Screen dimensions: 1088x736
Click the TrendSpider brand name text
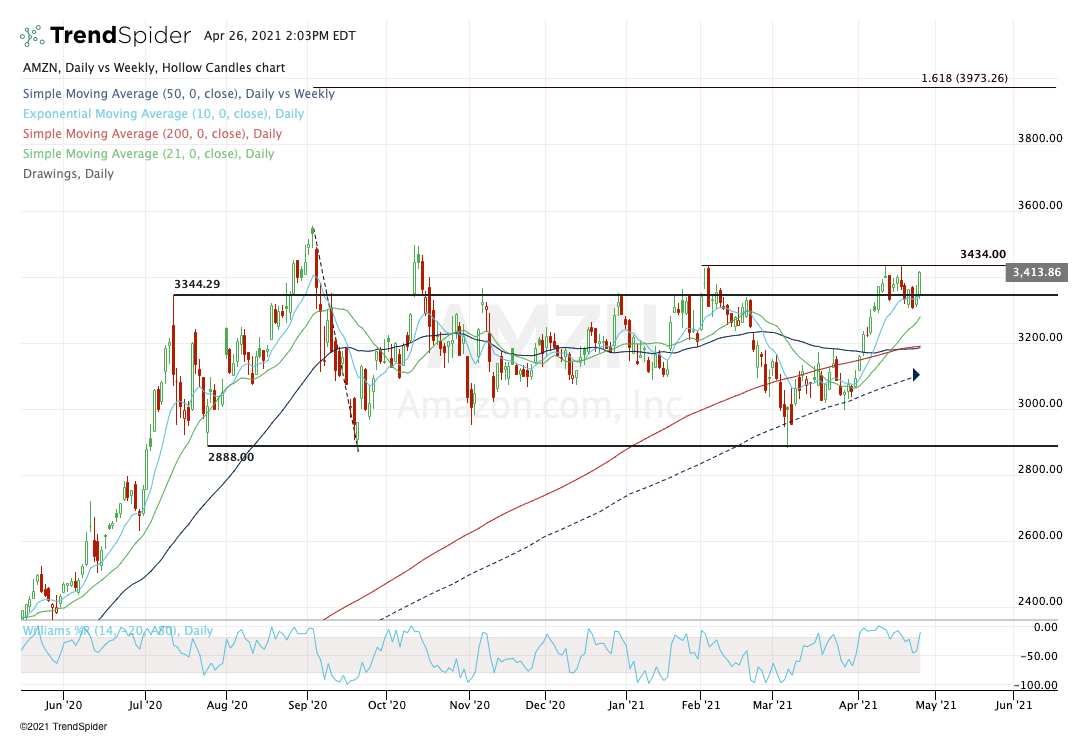[x=120, y=35]
